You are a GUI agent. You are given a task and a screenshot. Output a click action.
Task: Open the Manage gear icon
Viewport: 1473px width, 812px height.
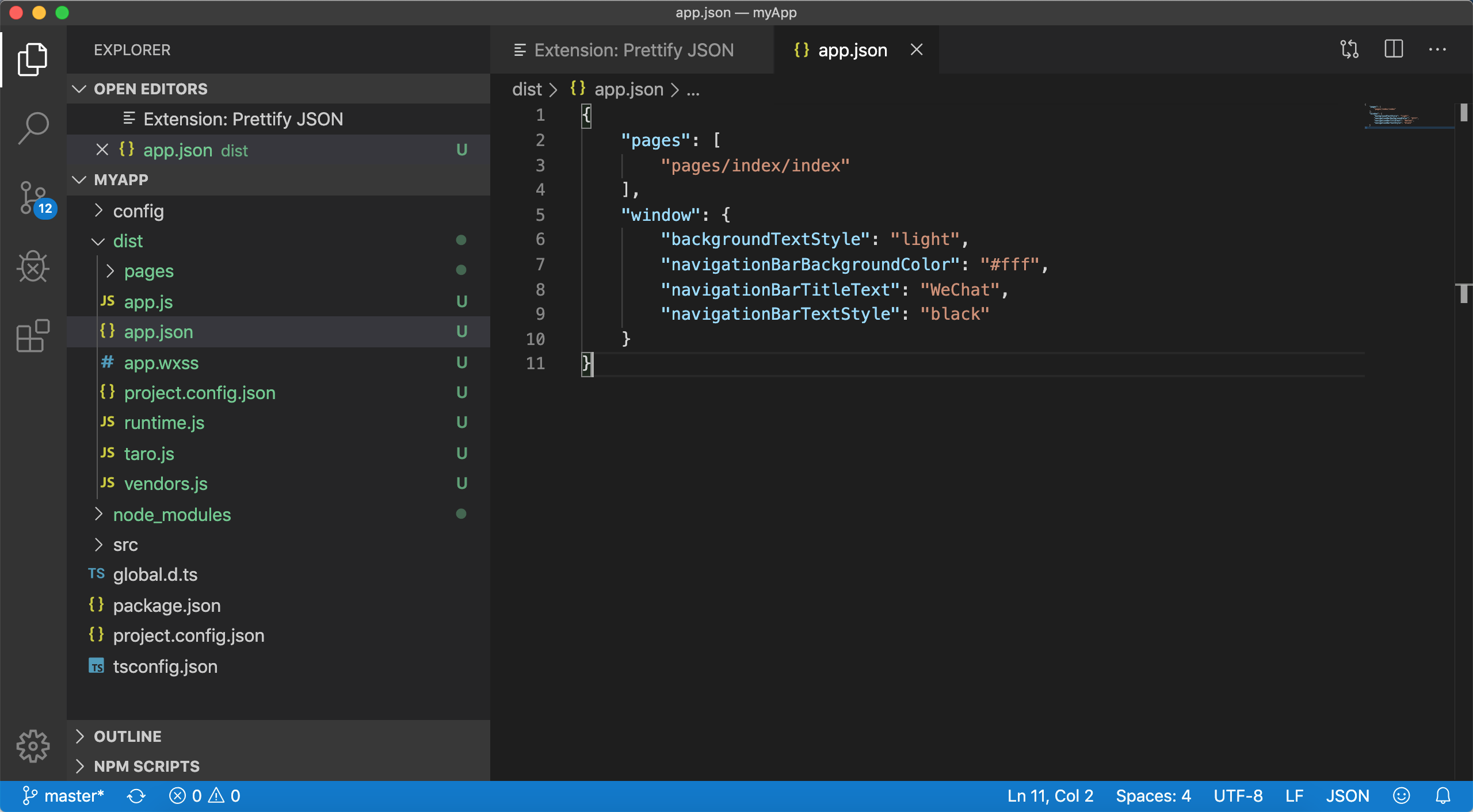point(33,746)
